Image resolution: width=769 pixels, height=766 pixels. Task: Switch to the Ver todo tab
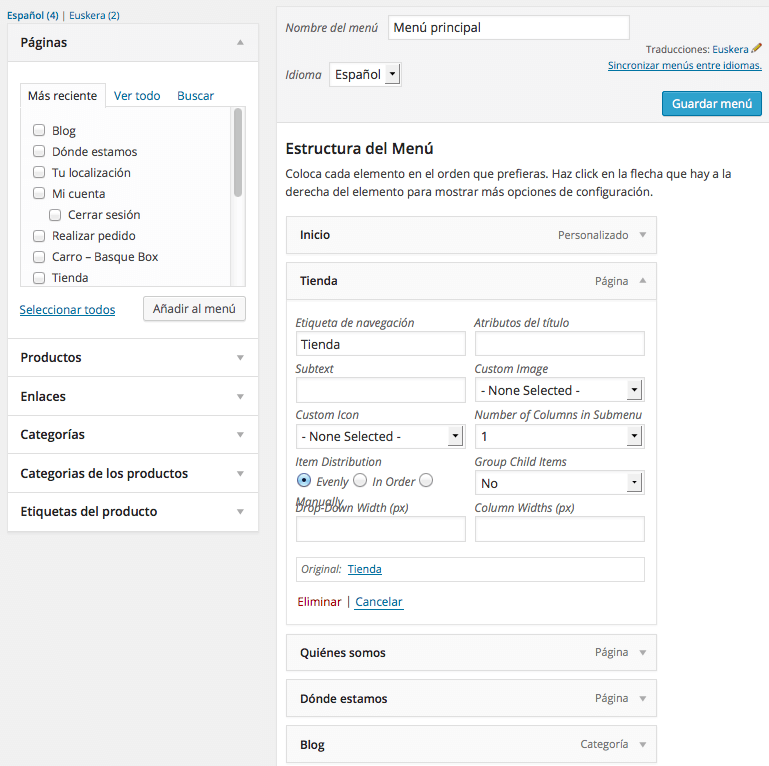pyautogui.click(x=137, y=96)
